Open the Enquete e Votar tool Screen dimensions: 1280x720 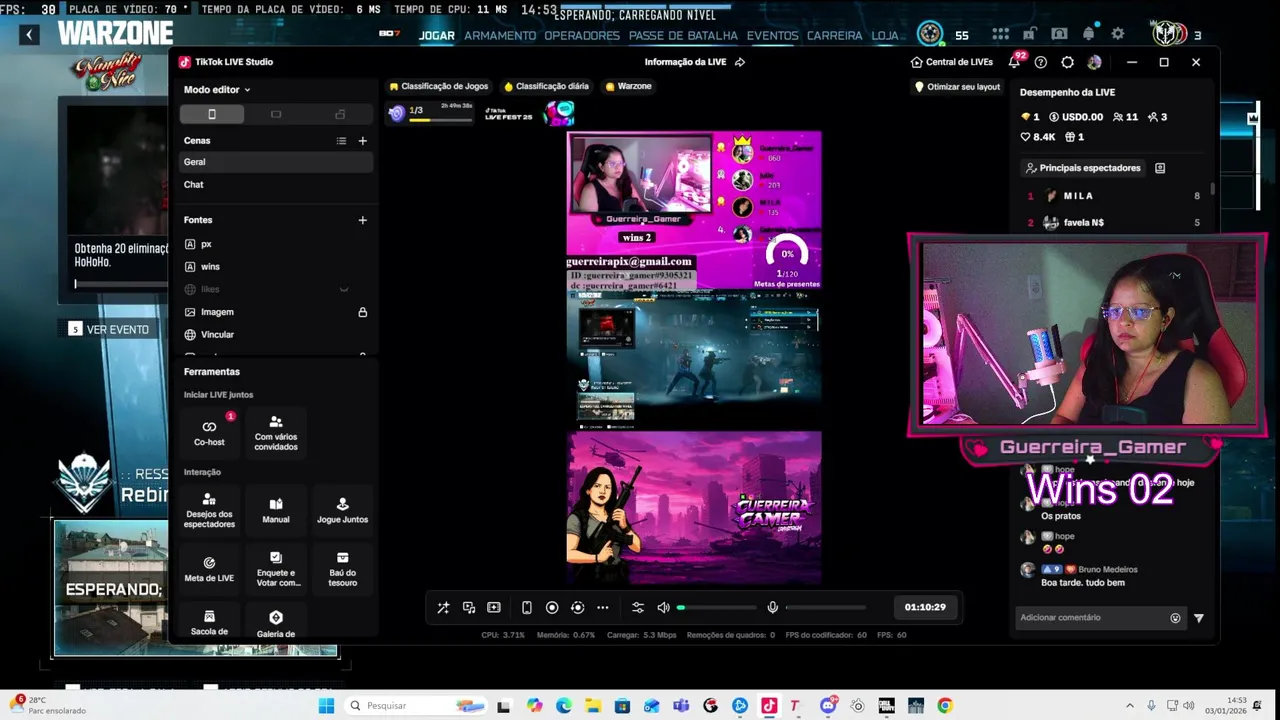tap(276, 568)
